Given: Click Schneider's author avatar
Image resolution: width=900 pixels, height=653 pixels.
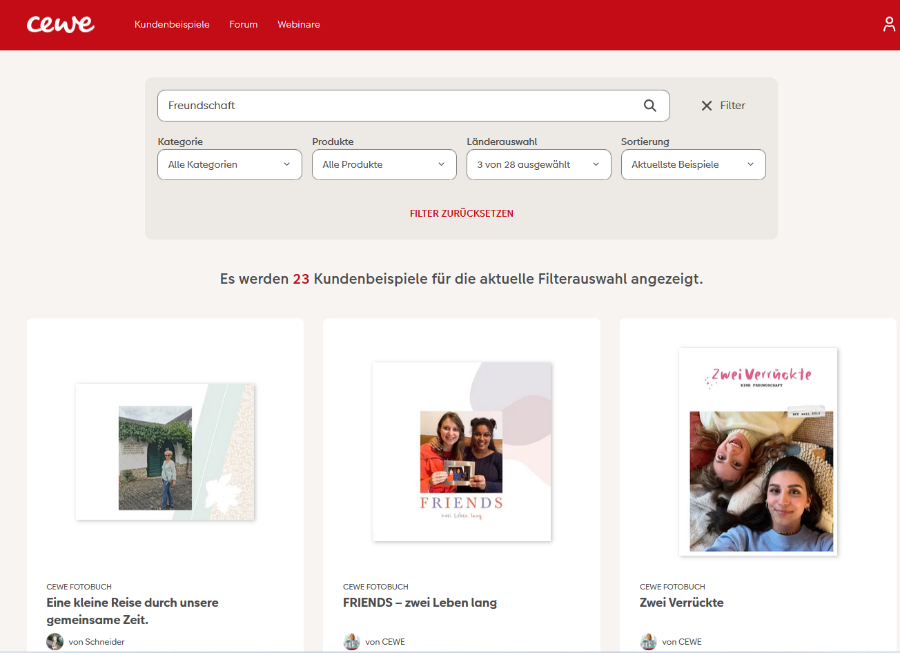Looking at the screenshot, I should [x=55, y=641].
